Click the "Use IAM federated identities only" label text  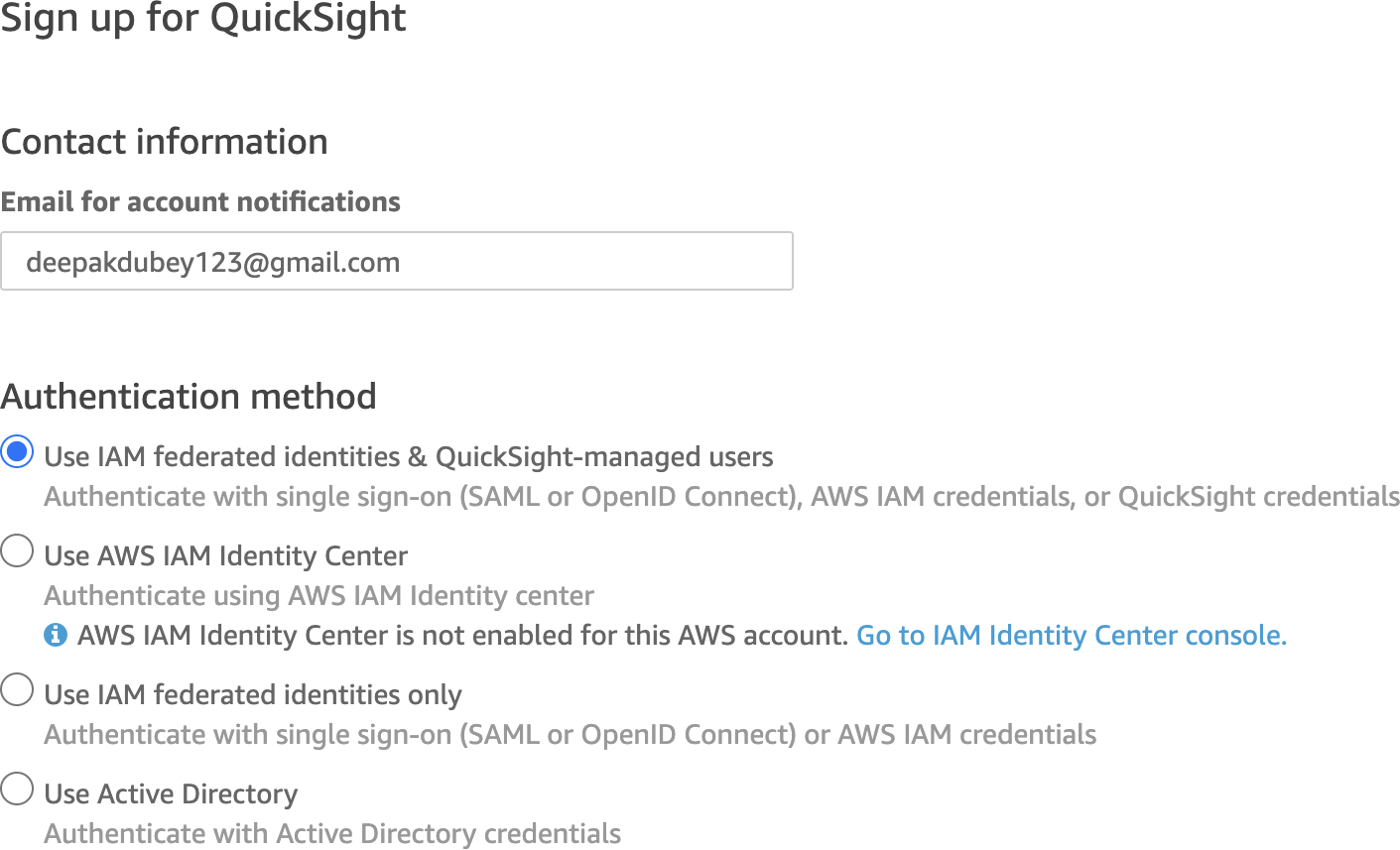tap(253, 695)
